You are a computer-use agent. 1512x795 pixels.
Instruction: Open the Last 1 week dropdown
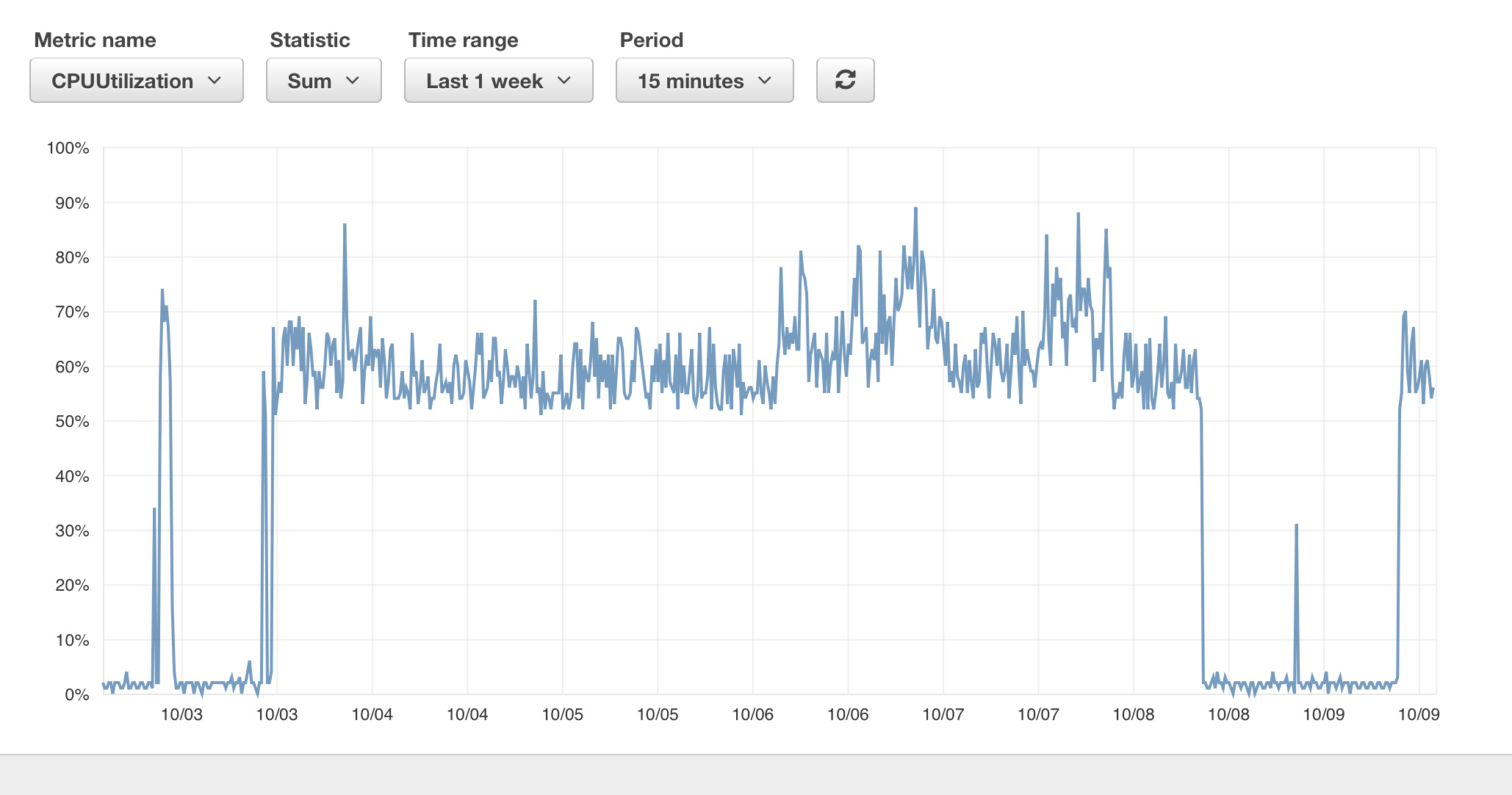click(x=498, y=80)
